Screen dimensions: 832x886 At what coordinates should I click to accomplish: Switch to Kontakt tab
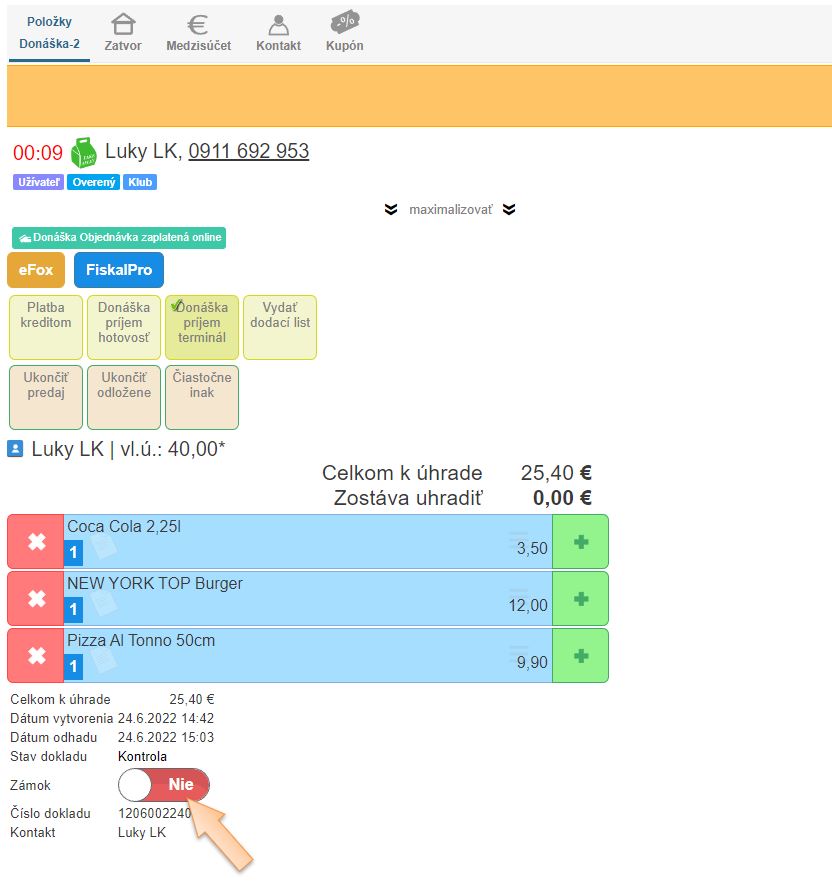[x=278, y=32]
